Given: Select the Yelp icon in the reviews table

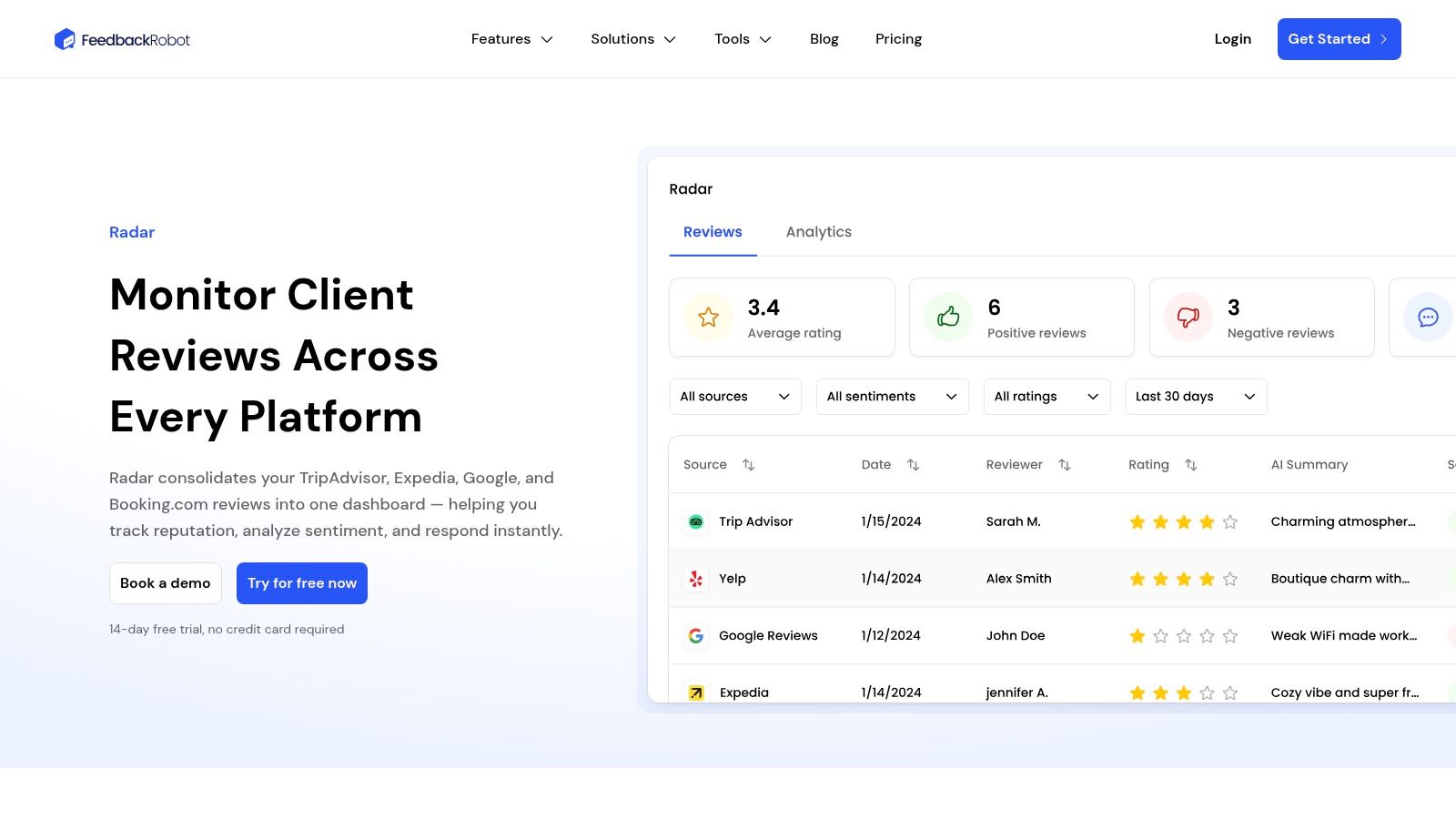Looking at the screenshot, I should coord(695,579).
